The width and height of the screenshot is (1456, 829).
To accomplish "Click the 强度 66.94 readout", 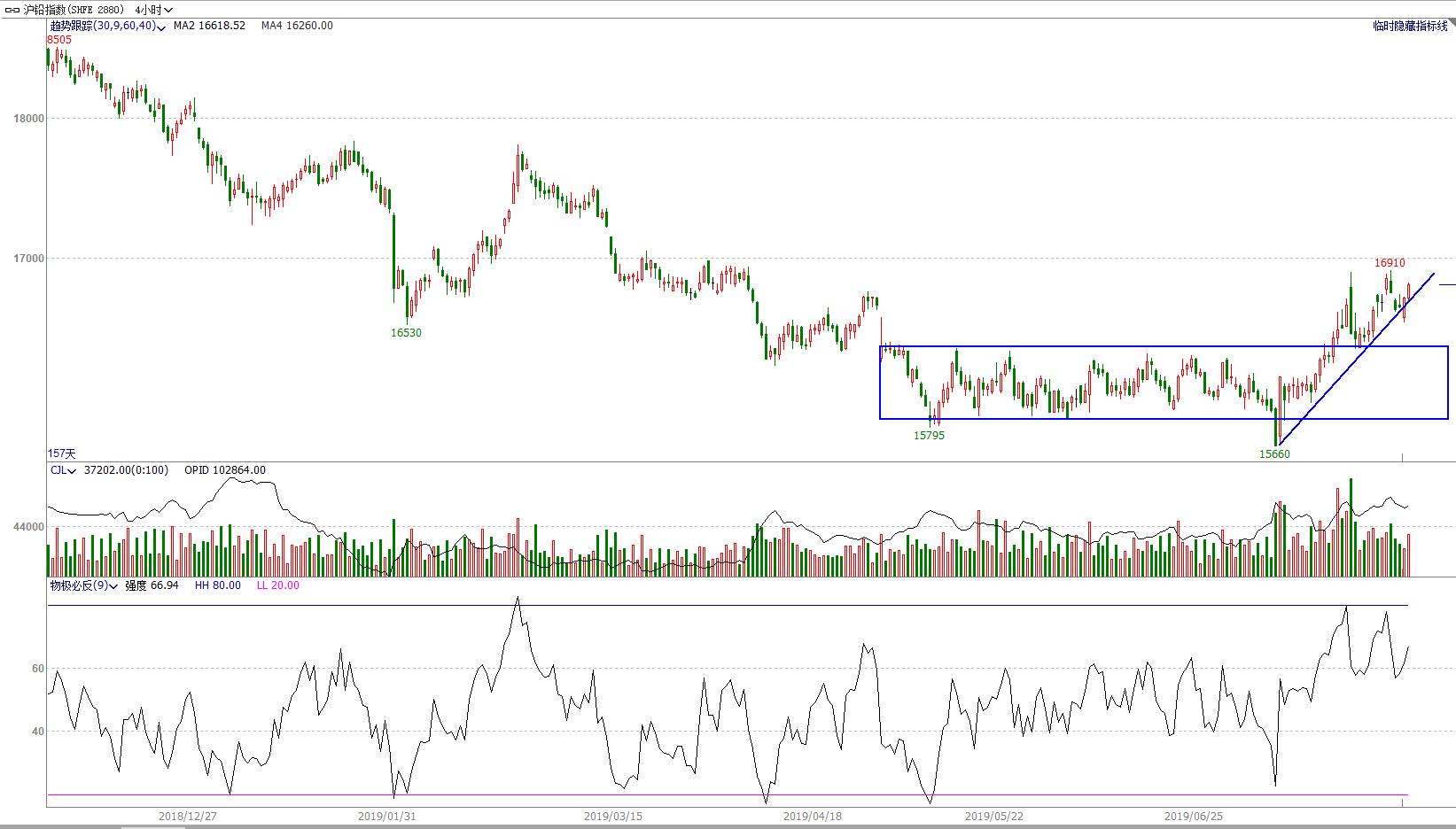I will [152, 585].
